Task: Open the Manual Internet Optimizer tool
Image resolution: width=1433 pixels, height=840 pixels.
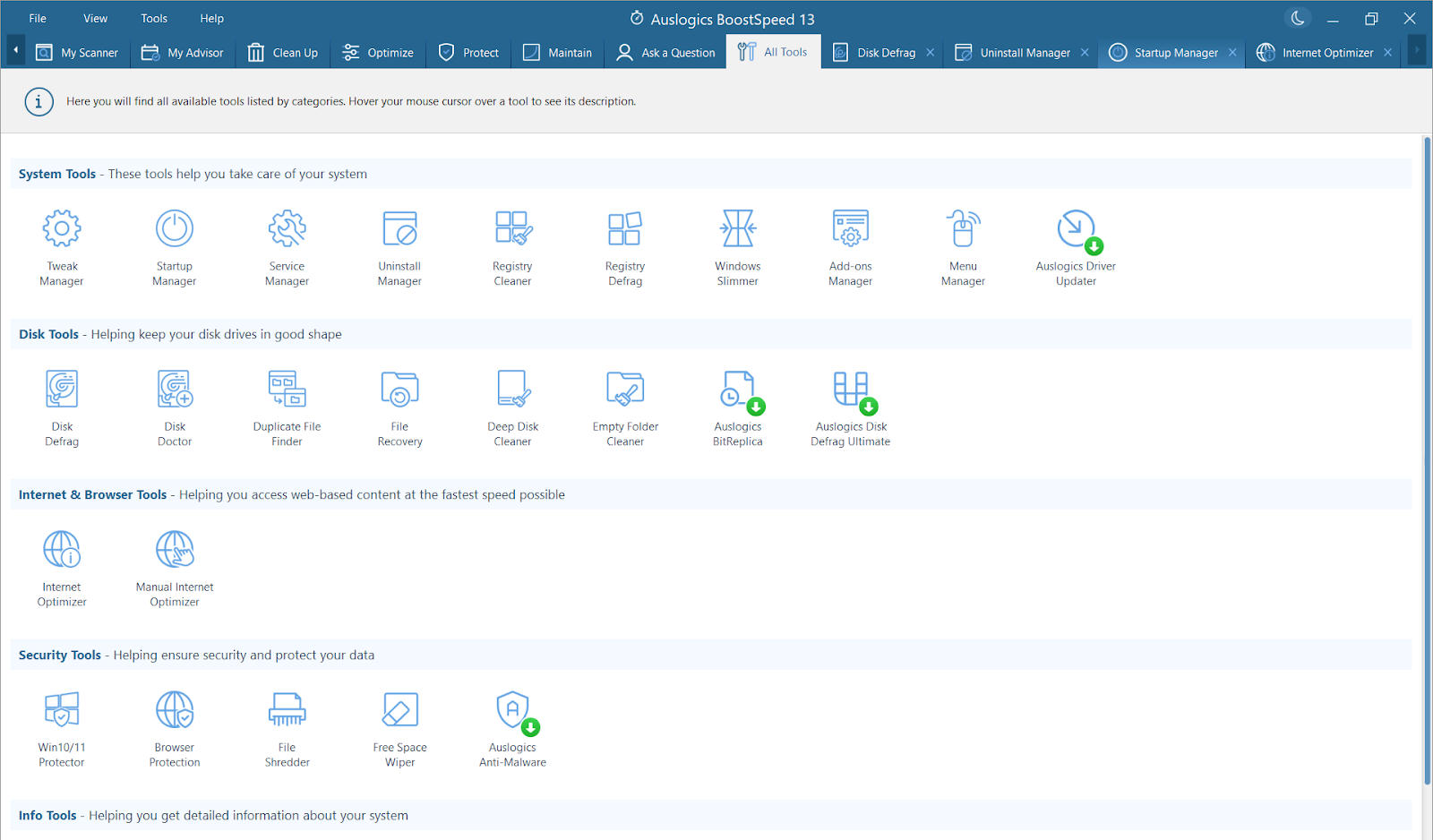Action: click(x=175, y=569)
